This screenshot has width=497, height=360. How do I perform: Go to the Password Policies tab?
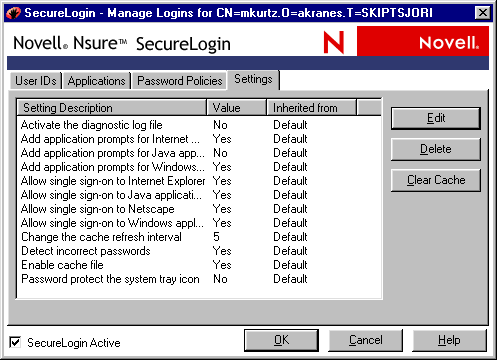coord(180,81)
